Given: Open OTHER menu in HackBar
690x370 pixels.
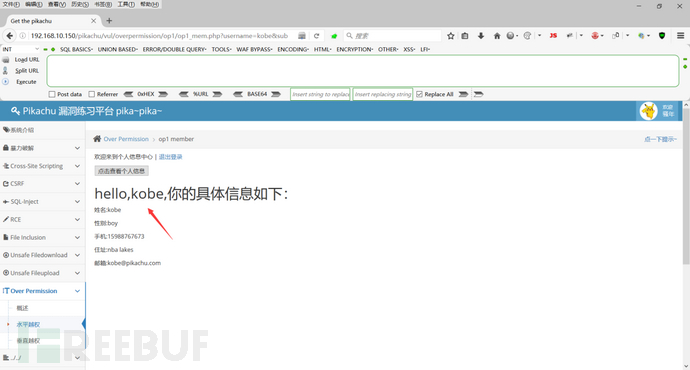Looking at the screenshot, I should 388,49.
